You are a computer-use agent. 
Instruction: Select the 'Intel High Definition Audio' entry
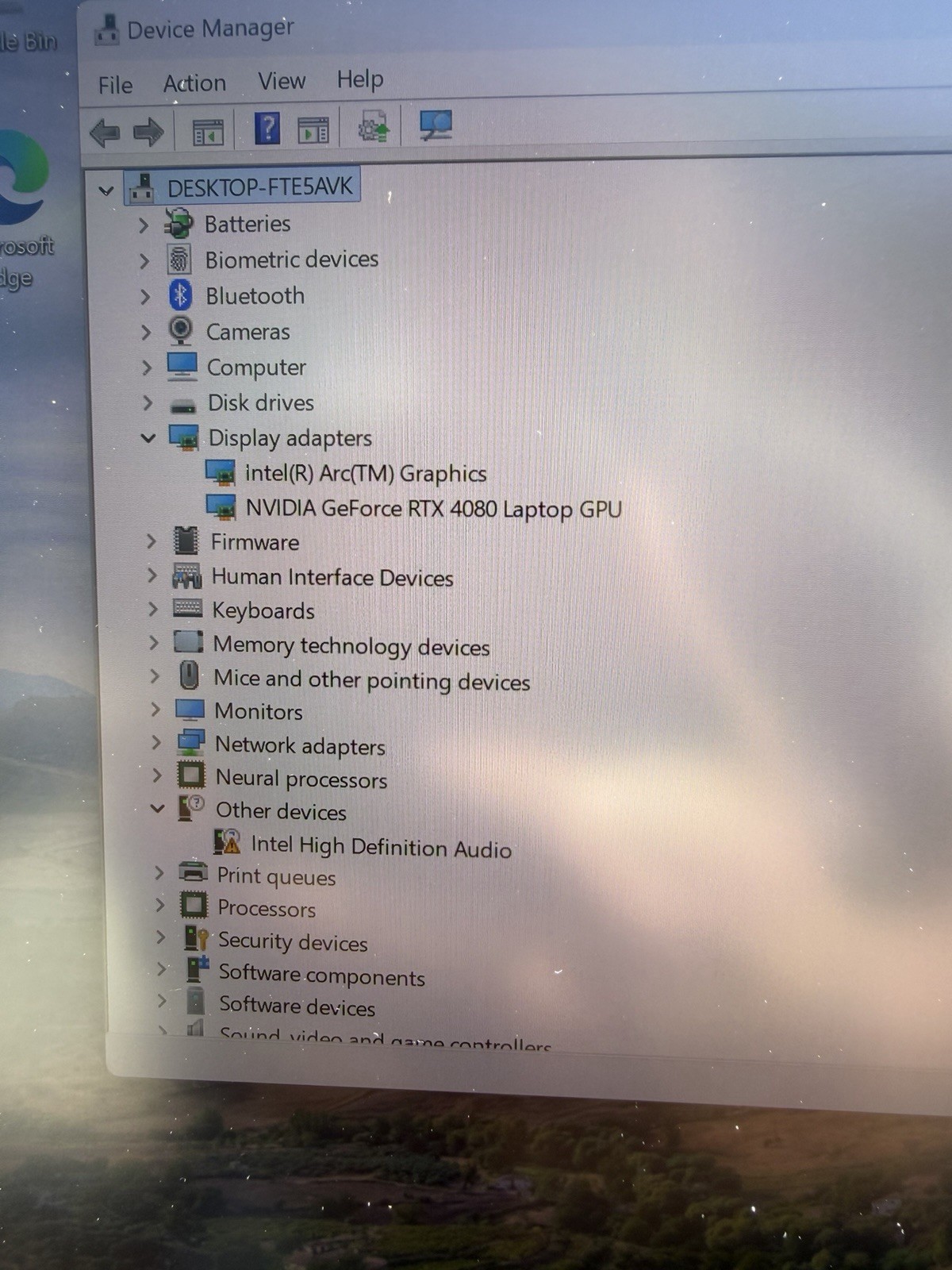pyautogui.click(x=381, y=846)
